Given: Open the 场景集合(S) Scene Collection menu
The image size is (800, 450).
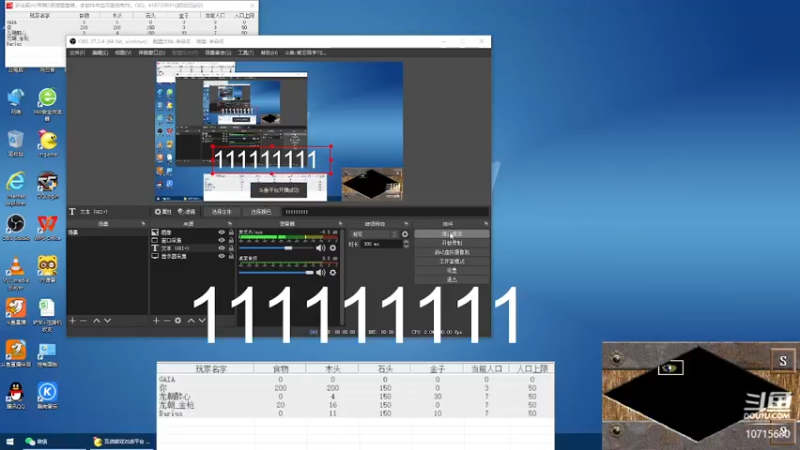Looking at the screenshot, I should (x=218, y=53).
